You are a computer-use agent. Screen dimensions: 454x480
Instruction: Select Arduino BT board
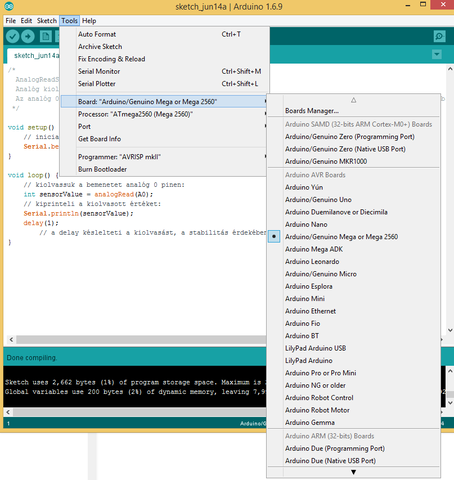coord(354,336)
